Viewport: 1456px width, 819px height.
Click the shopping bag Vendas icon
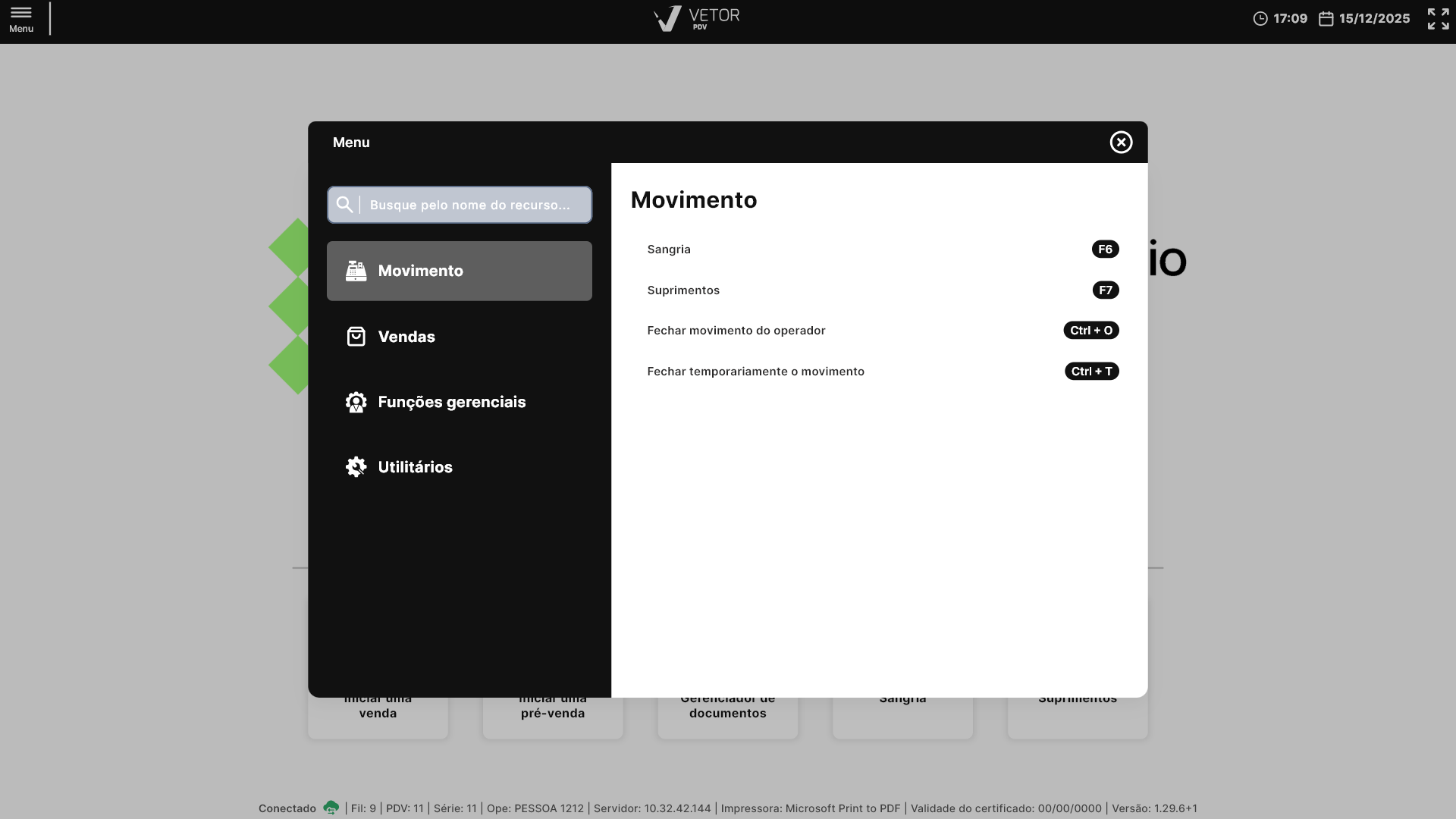[356, 337]
